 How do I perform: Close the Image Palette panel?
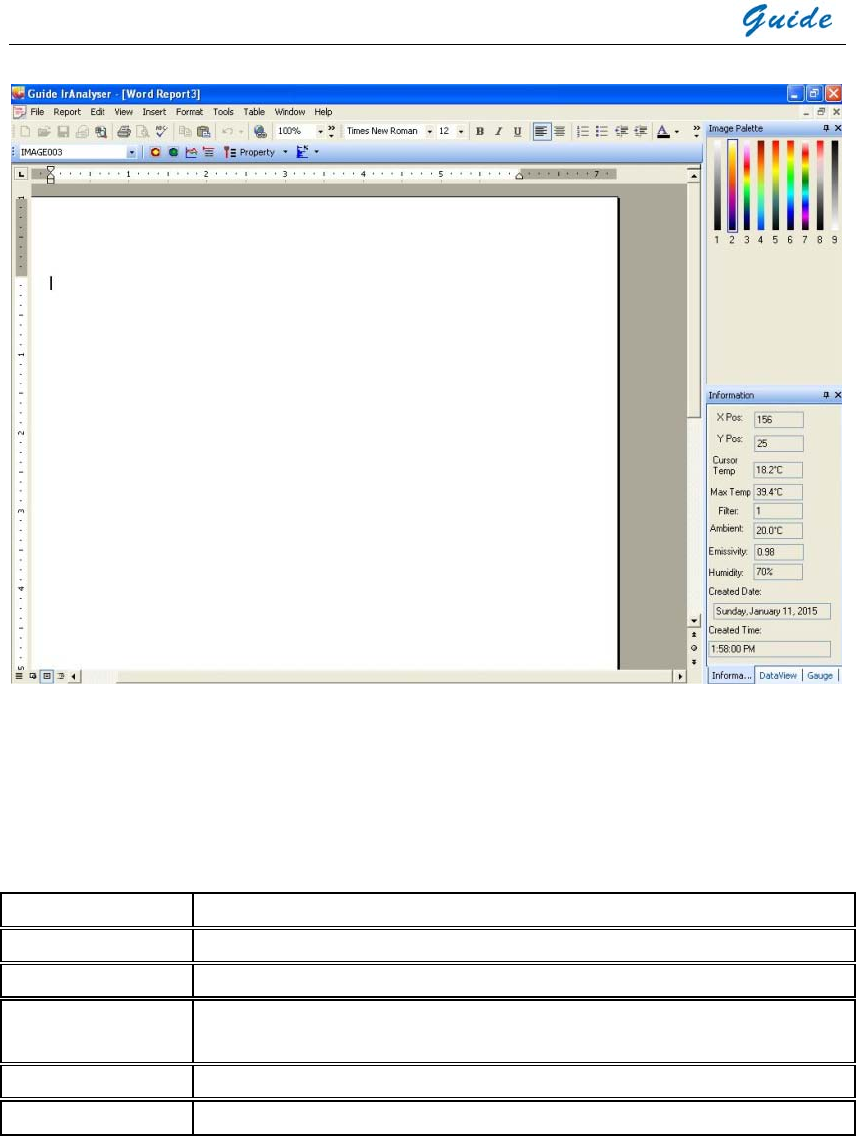click(838, 128)
